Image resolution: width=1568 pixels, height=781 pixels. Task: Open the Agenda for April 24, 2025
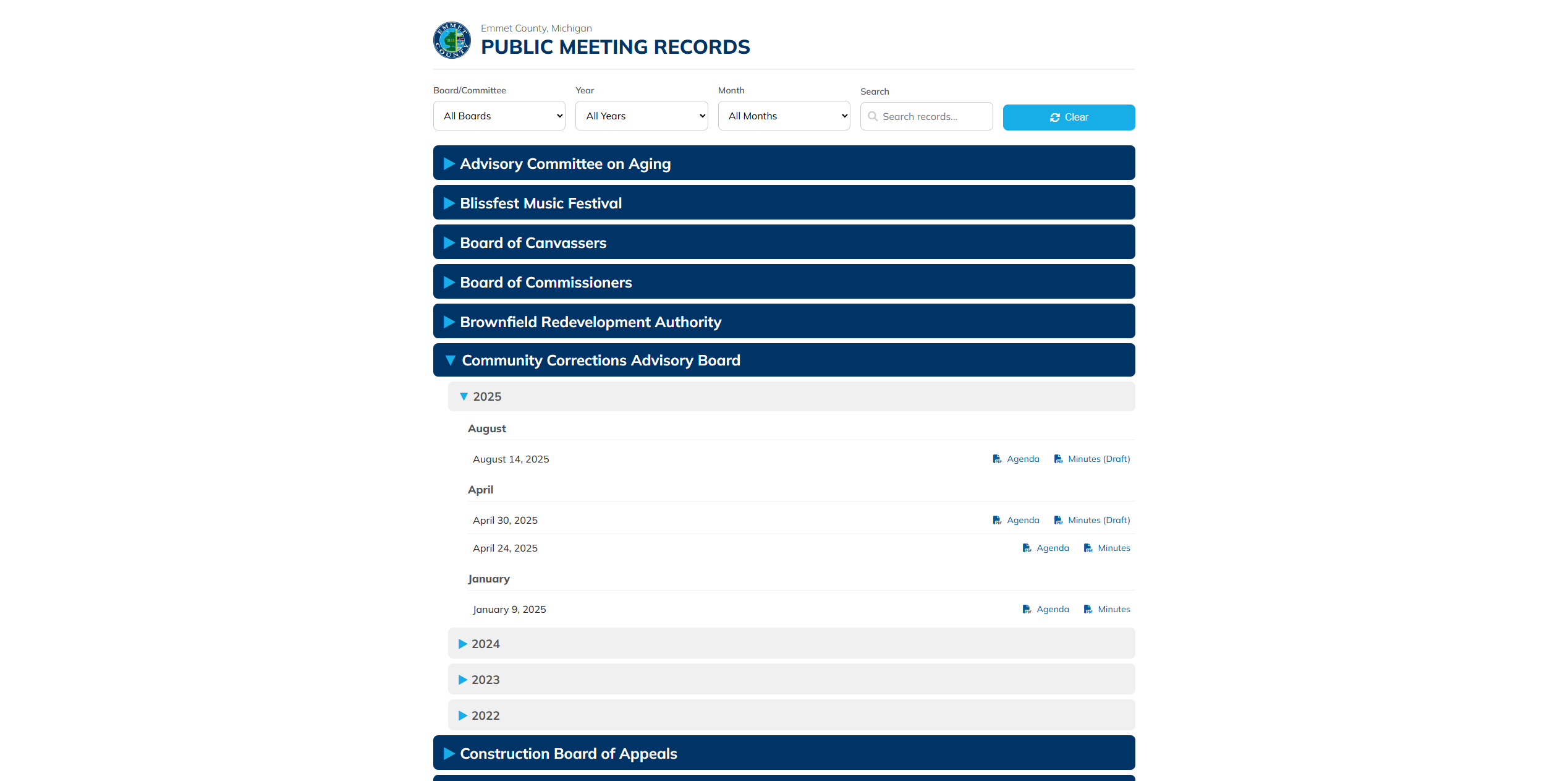[1052, 548]
